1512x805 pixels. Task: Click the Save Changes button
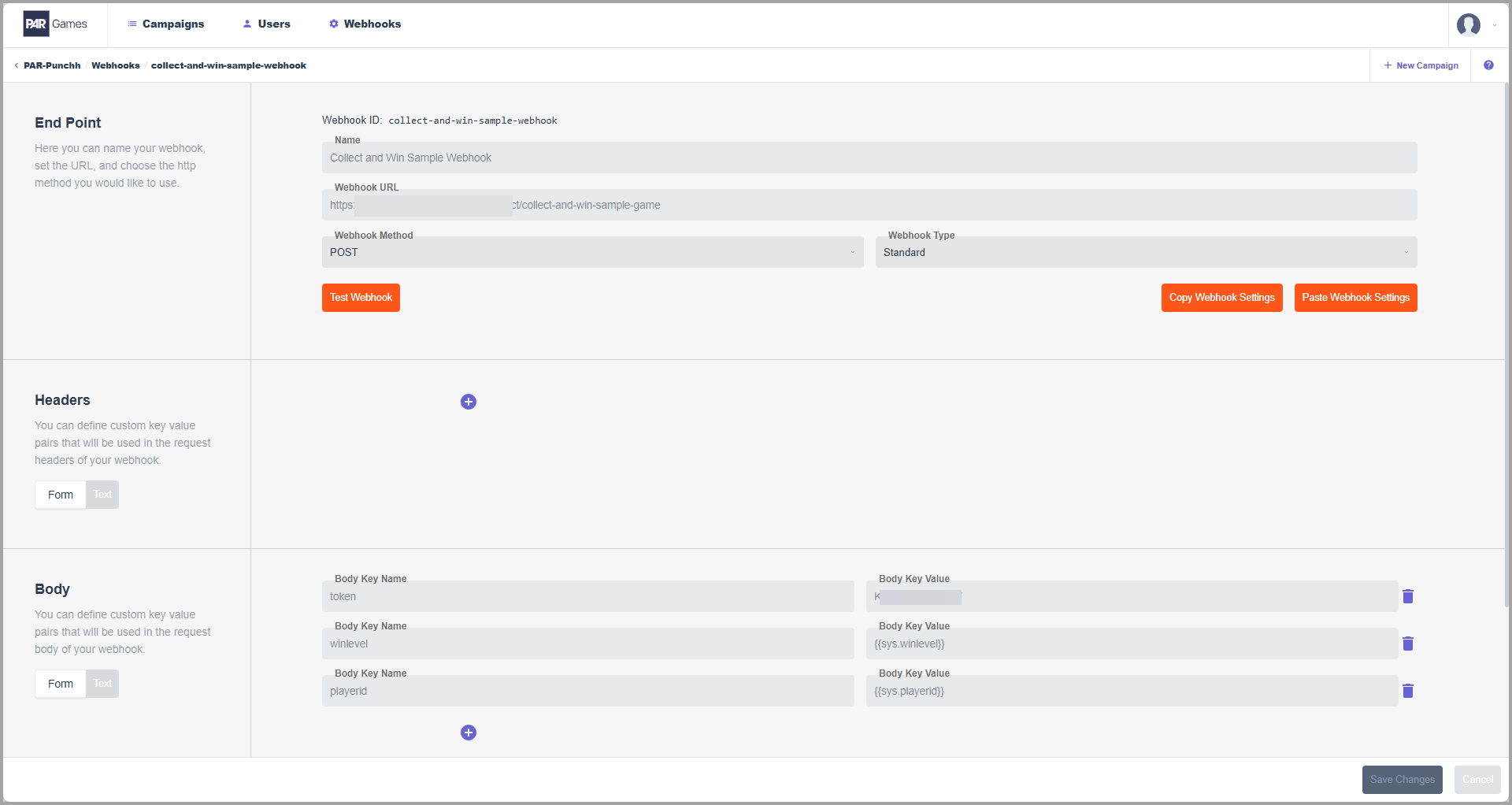point(1403,780)
